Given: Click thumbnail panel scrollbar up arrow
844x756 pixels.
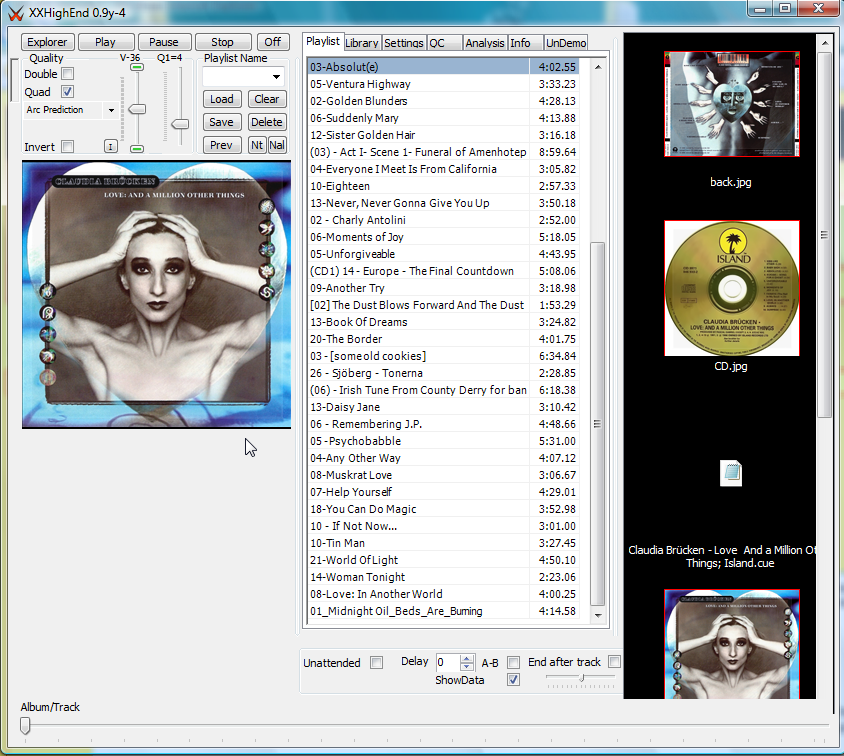Looking at the screenshot, I should (x=824, y=43).
